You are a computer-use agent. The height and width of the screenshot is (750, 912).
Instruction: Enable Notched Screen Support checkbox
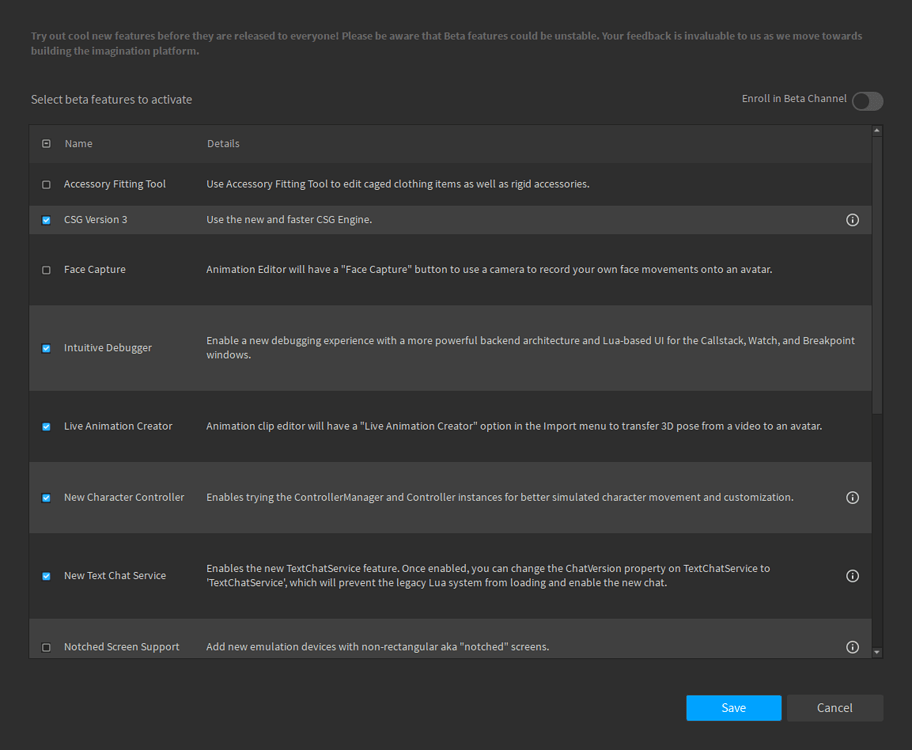click(x=47, y=647)
